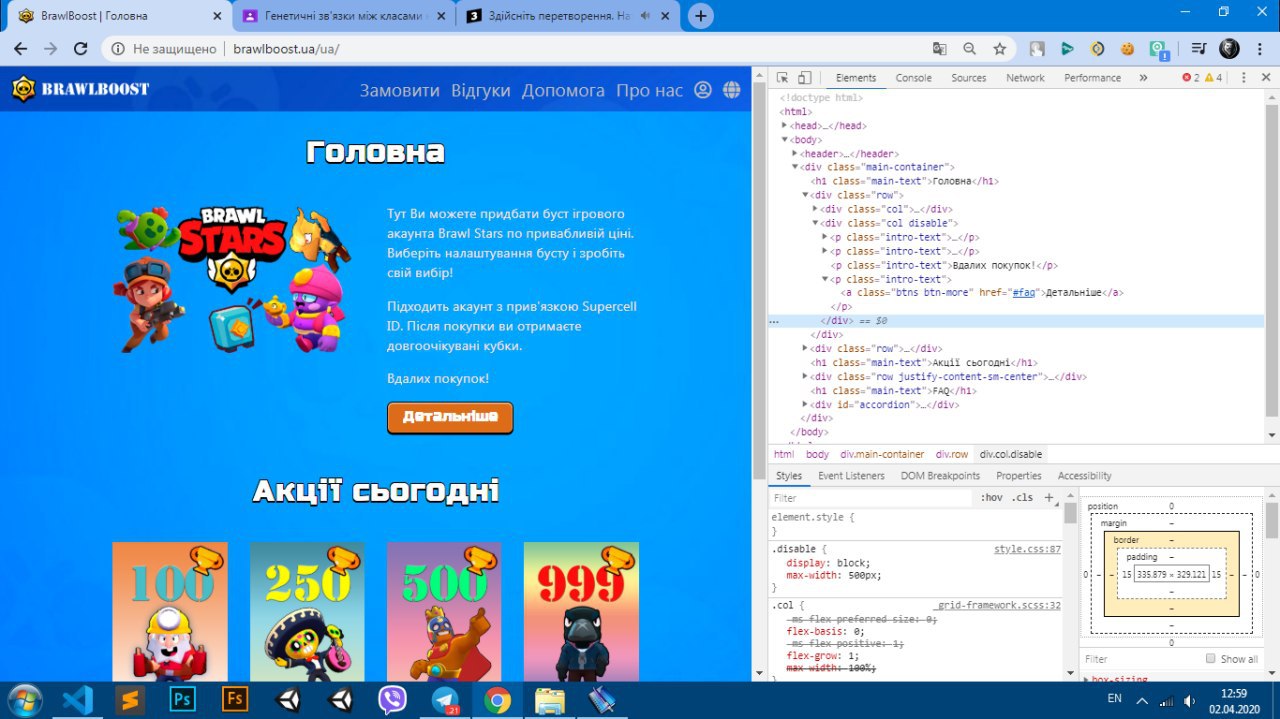Open the DevTools three-dot customize menu
Image resolution: width=1280 pixels, height=719 pixels.
tap(1243, 78)
